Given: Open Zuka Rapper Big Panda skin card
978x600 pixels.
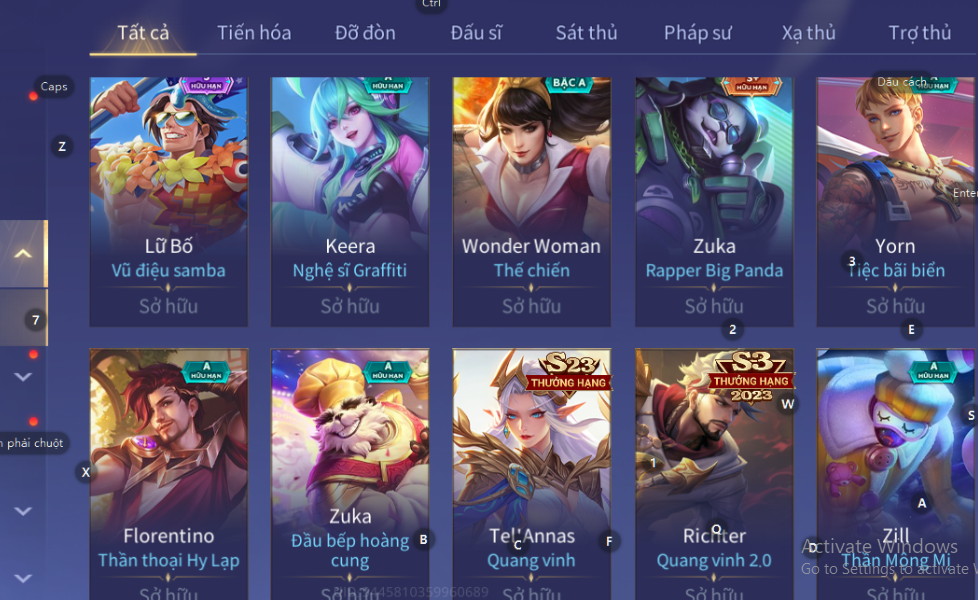Looking at the screenshot, I should 714,201.
